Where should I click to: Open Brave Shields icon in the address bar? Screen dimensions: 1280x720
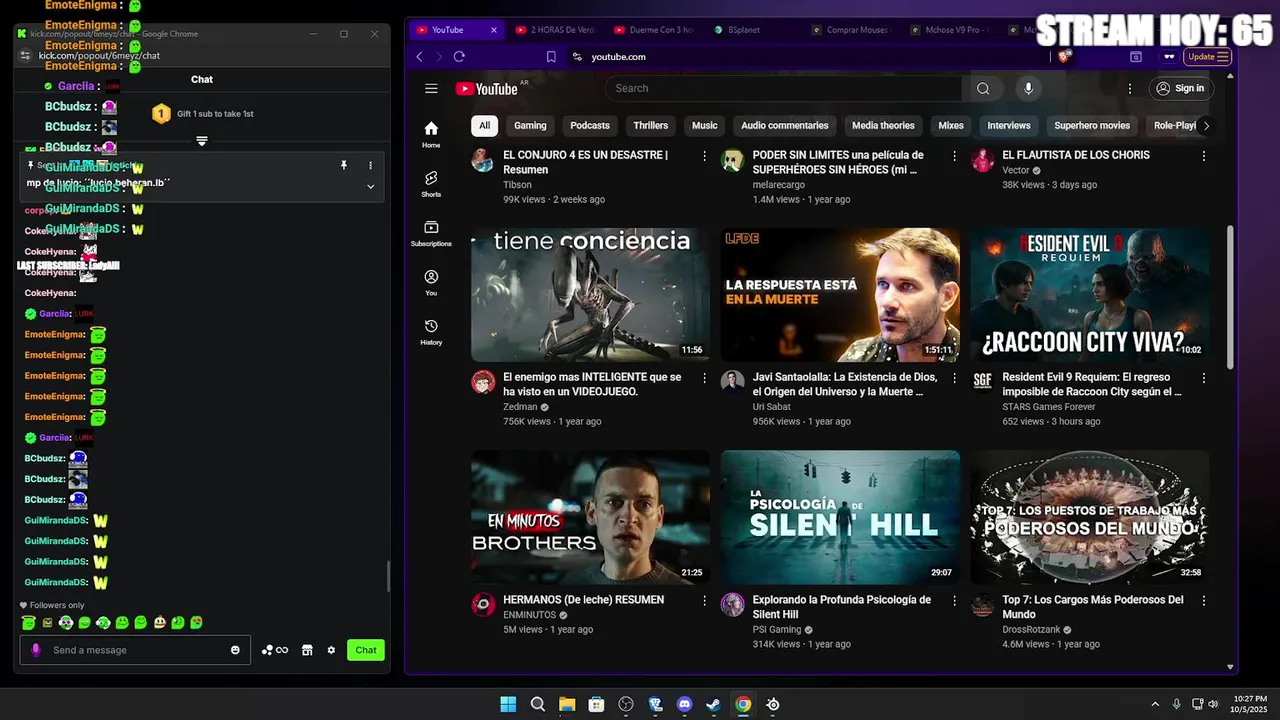[x=1063, y=57]
